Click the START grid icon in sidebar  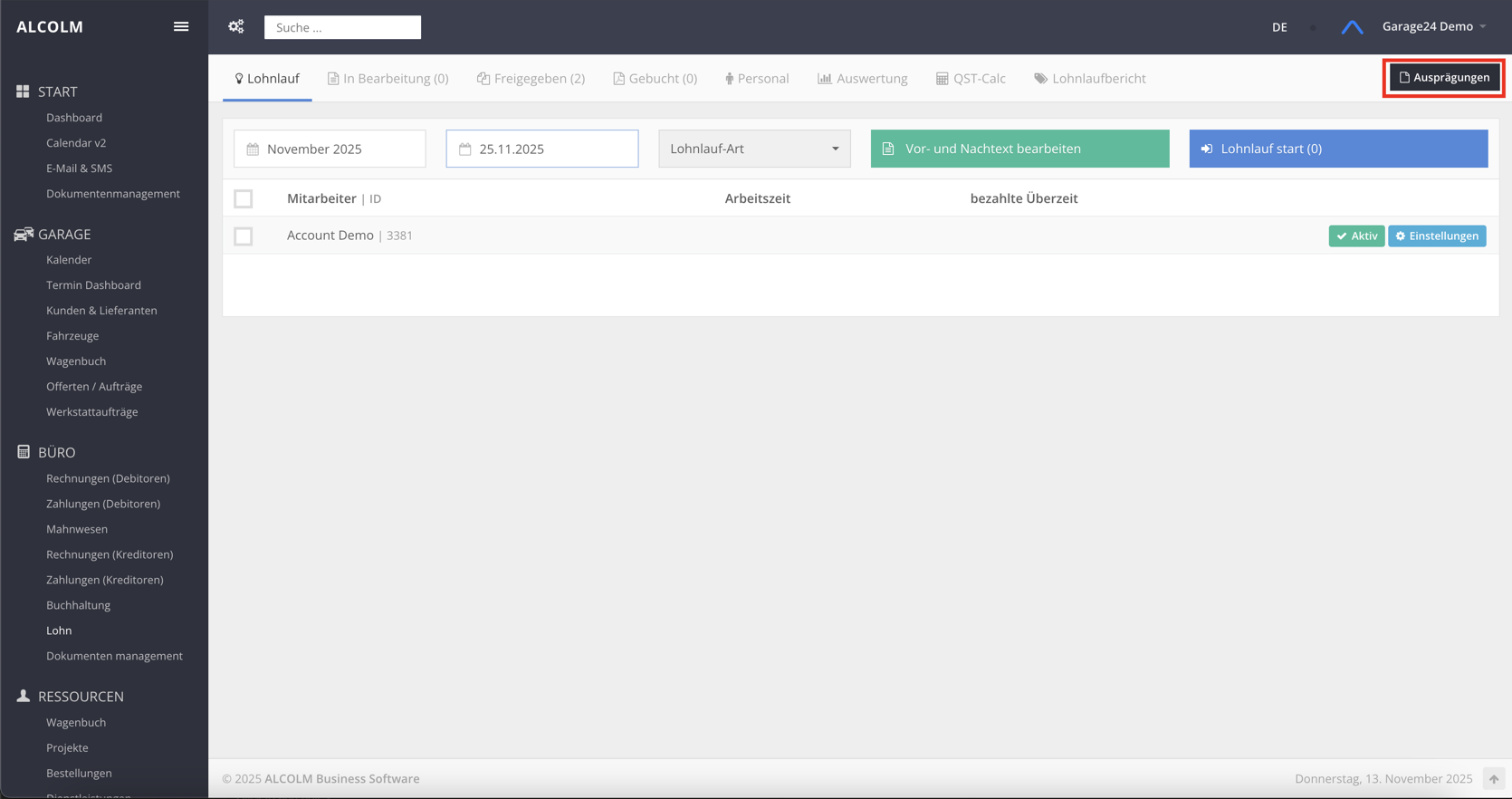click(x=23, y=91)
